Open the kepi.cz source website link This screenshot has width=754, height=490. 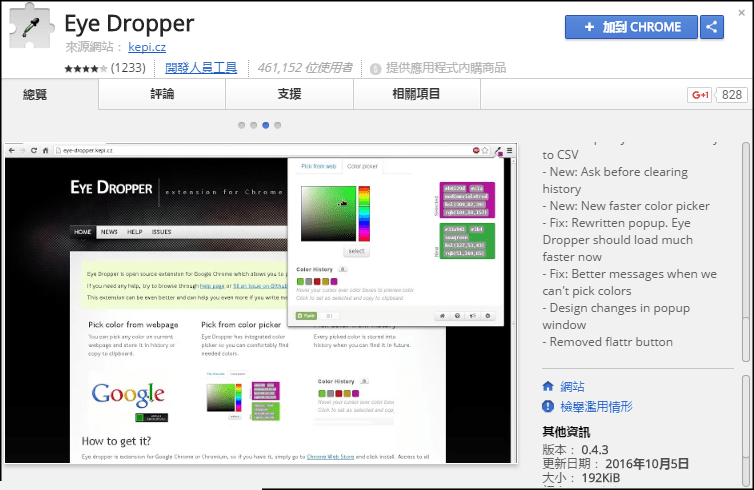click(146, 46)
